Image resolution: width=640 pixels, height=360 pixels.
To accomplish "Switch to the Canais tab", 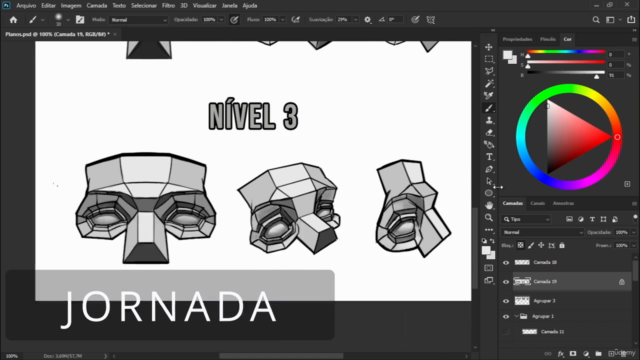I will (537, 203).
